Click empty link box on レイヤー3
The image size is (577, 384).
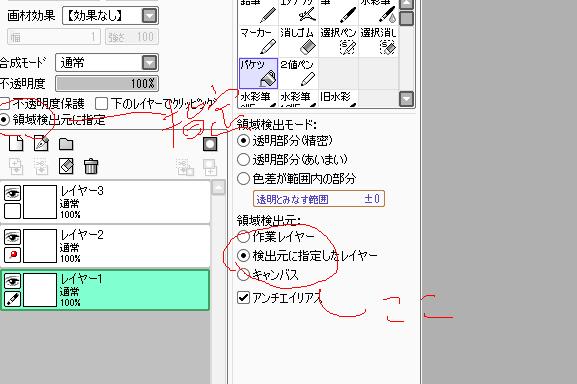pos(13,211)
